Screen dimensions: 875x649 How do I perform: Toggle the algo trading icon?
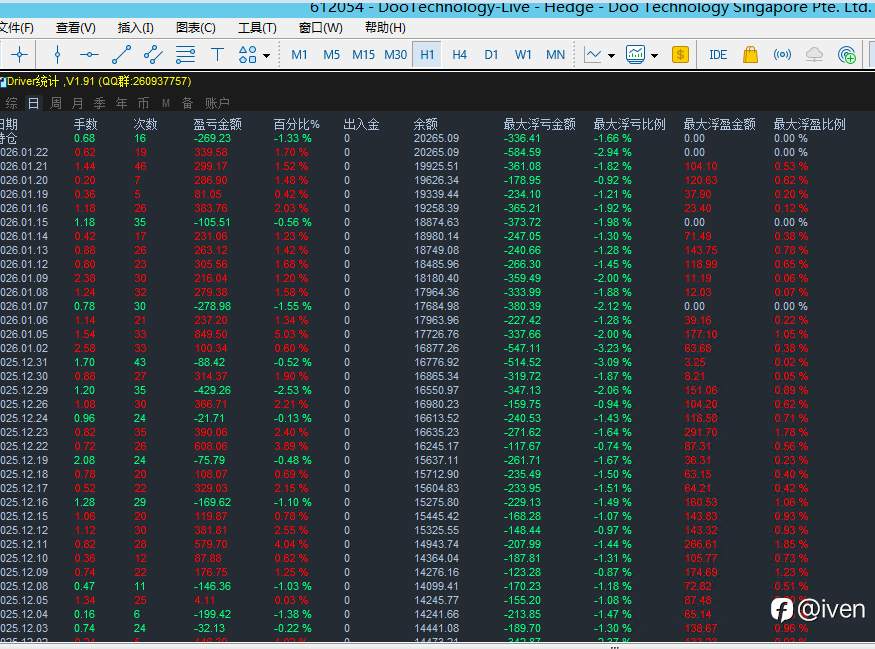(x=847, y=55)
